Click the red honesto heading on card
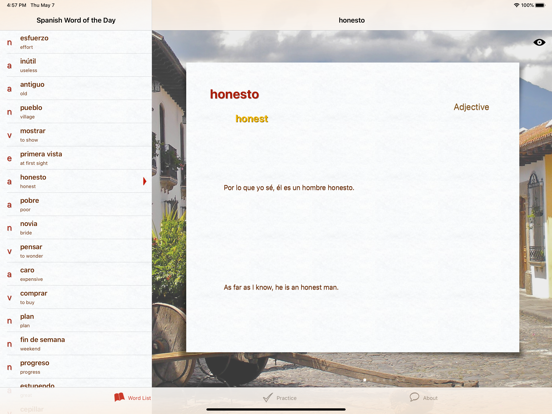Screen dimensions: 552x414 [234, 94]
